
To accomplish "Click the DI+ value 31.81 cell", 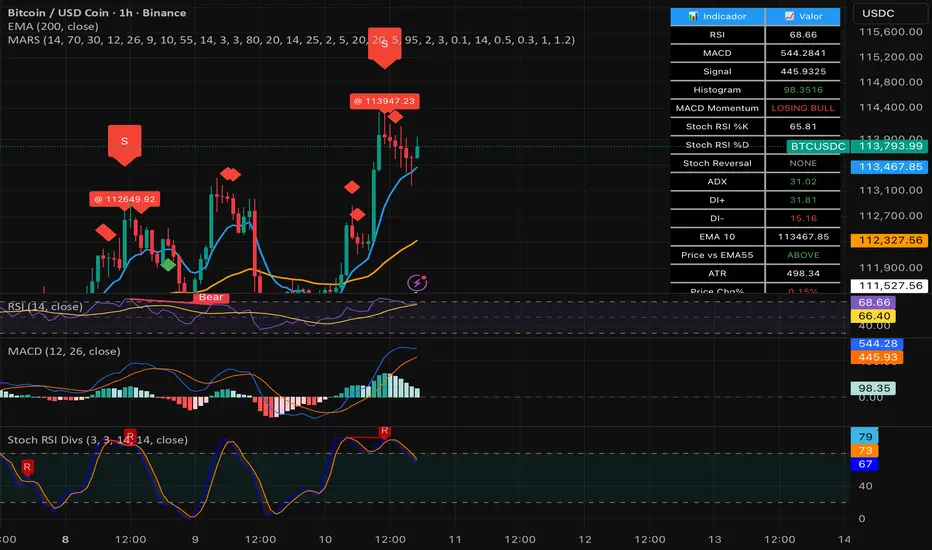I will (803, 200).
